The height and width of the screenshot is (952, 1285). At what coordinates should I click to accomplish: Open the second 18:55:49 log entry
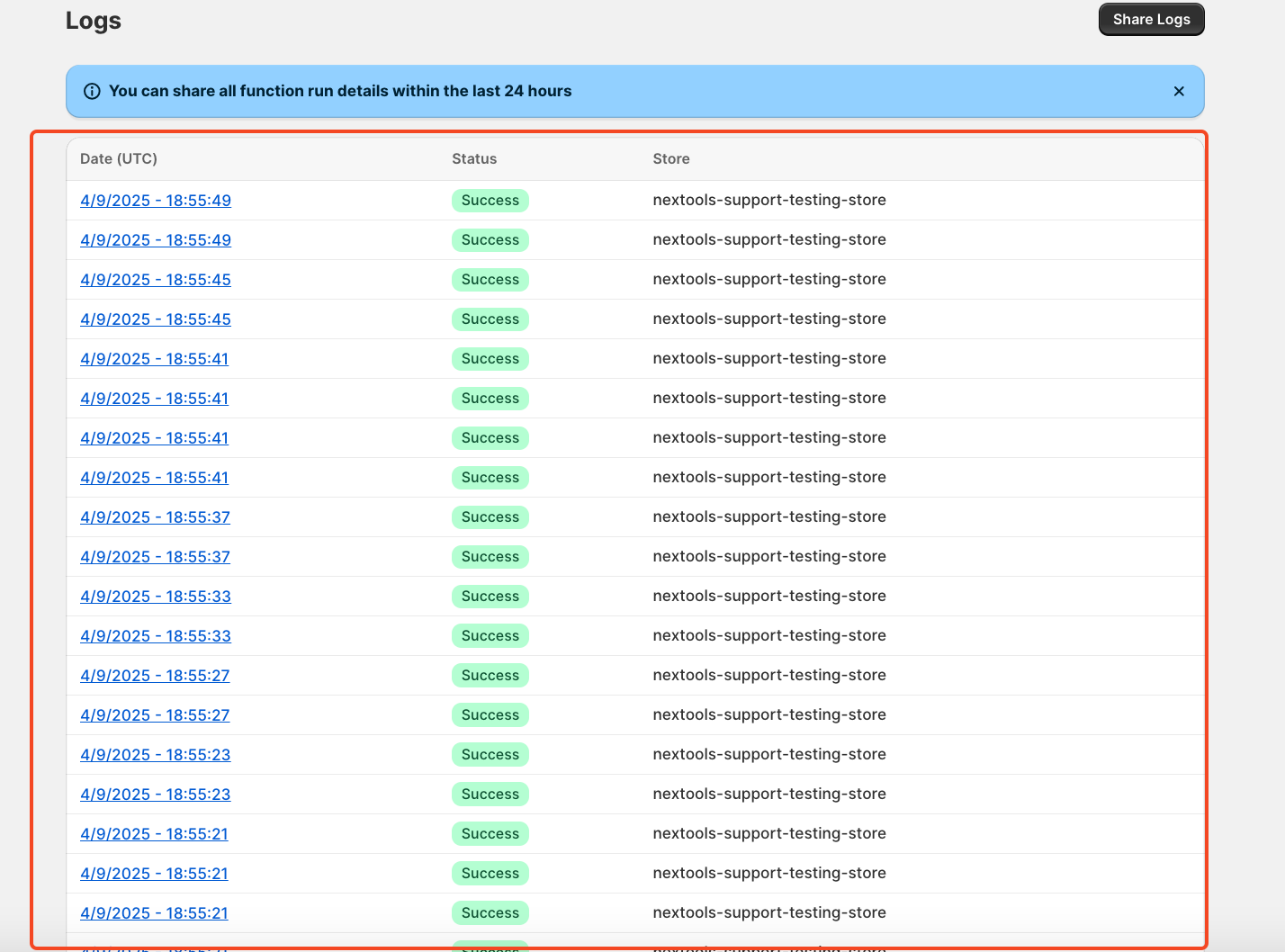pyautogui.click(x=156, y=240)
